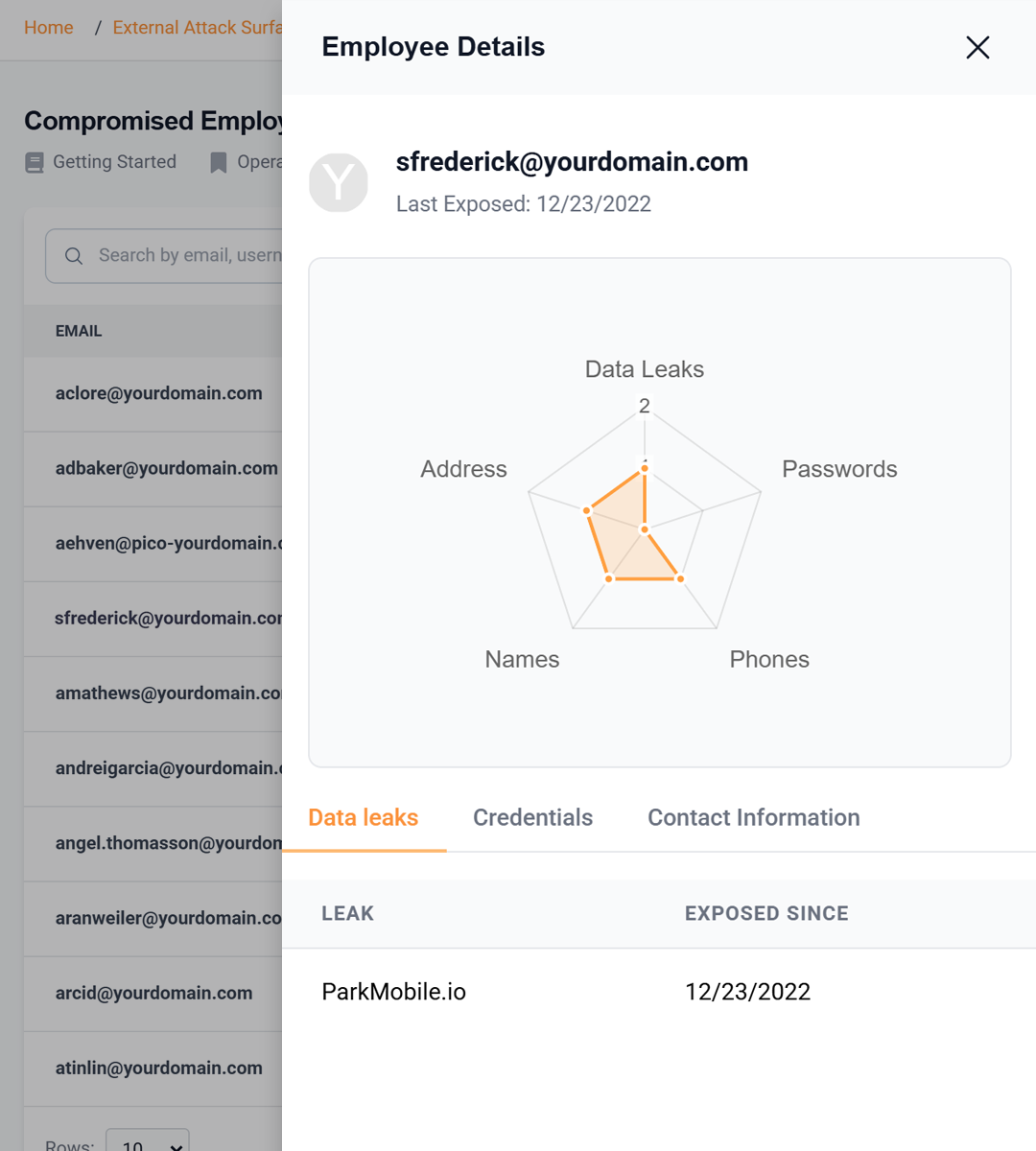Click the bookmark icon in the page header
Screen dimensions: 1036x1151
[219, 163]
